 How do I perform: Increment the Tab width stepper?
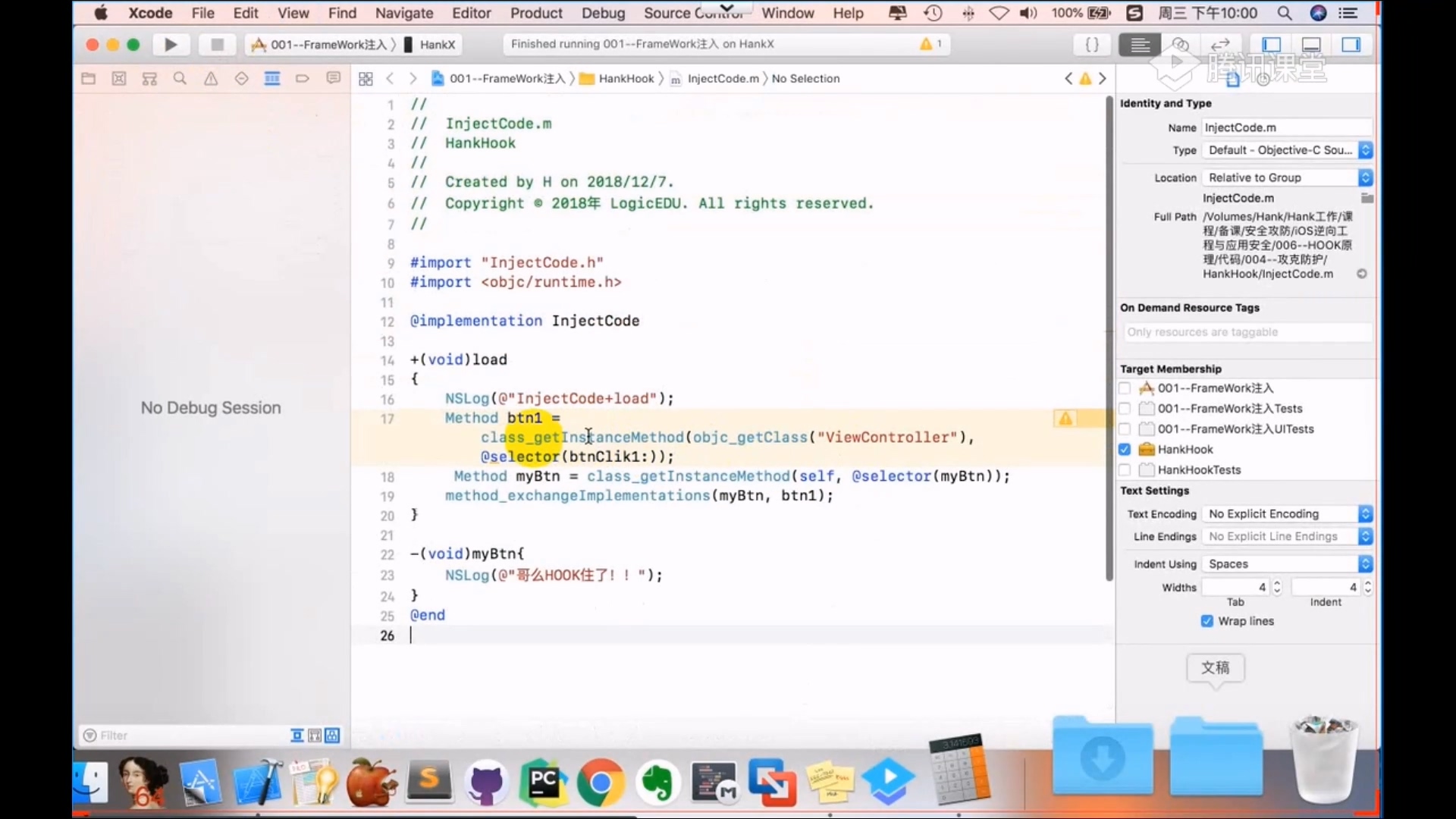click(1277, 583)
